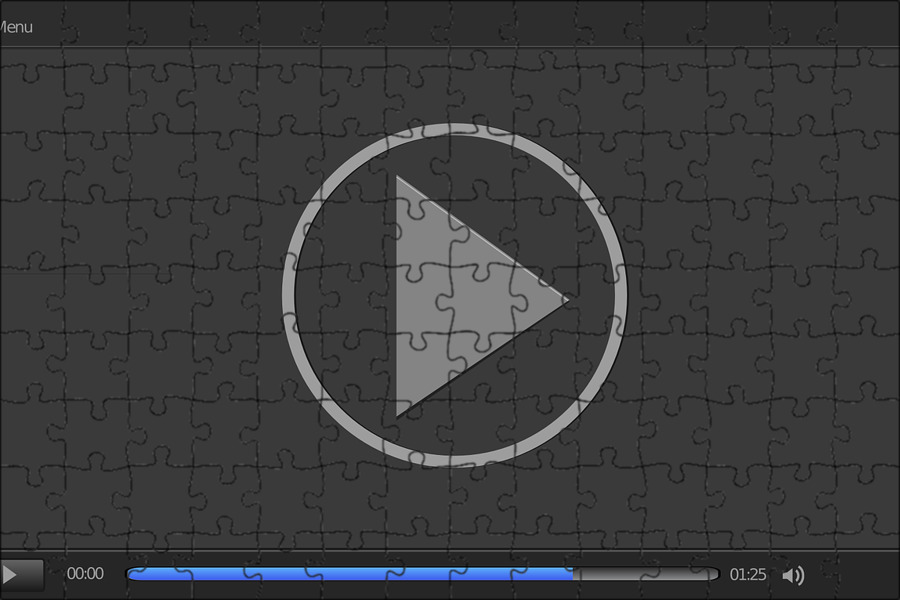Viewport: 900px width, 600px height.
Task: Click the 00:00 elapsed time label
Action: click(85, 574)
